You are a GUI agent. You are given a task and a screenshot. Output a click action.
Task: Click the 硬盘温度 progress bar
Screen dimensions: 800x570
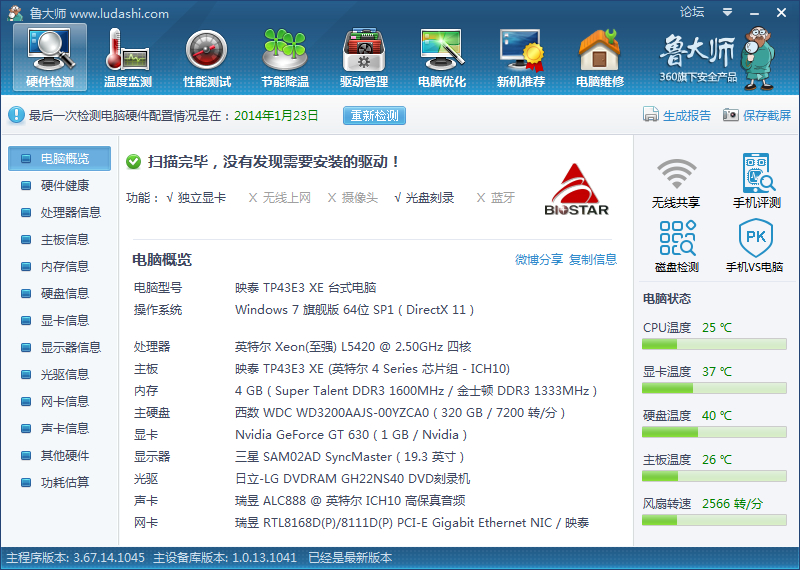(x=714, y=432)
